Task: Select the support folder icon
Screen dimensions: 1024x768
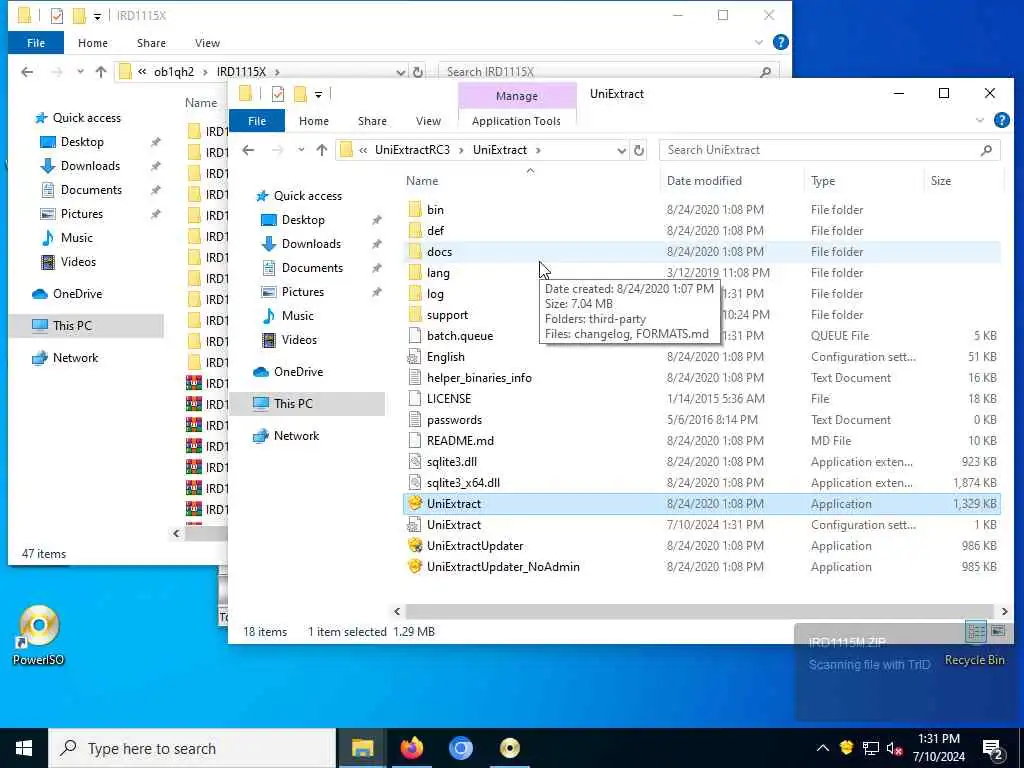Action: click(x=415, y=315)
